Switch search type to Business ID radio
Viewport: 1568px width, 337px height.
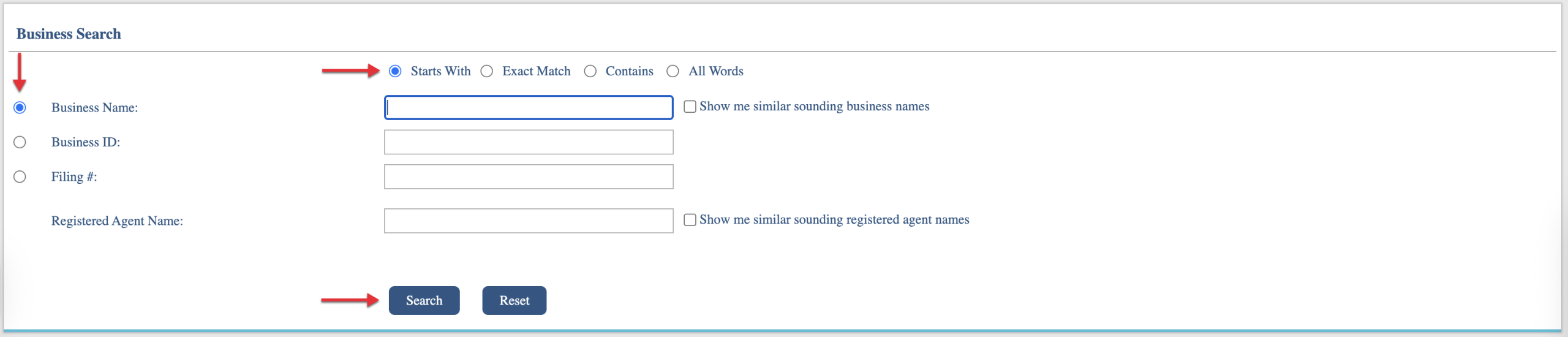(20, 142)
